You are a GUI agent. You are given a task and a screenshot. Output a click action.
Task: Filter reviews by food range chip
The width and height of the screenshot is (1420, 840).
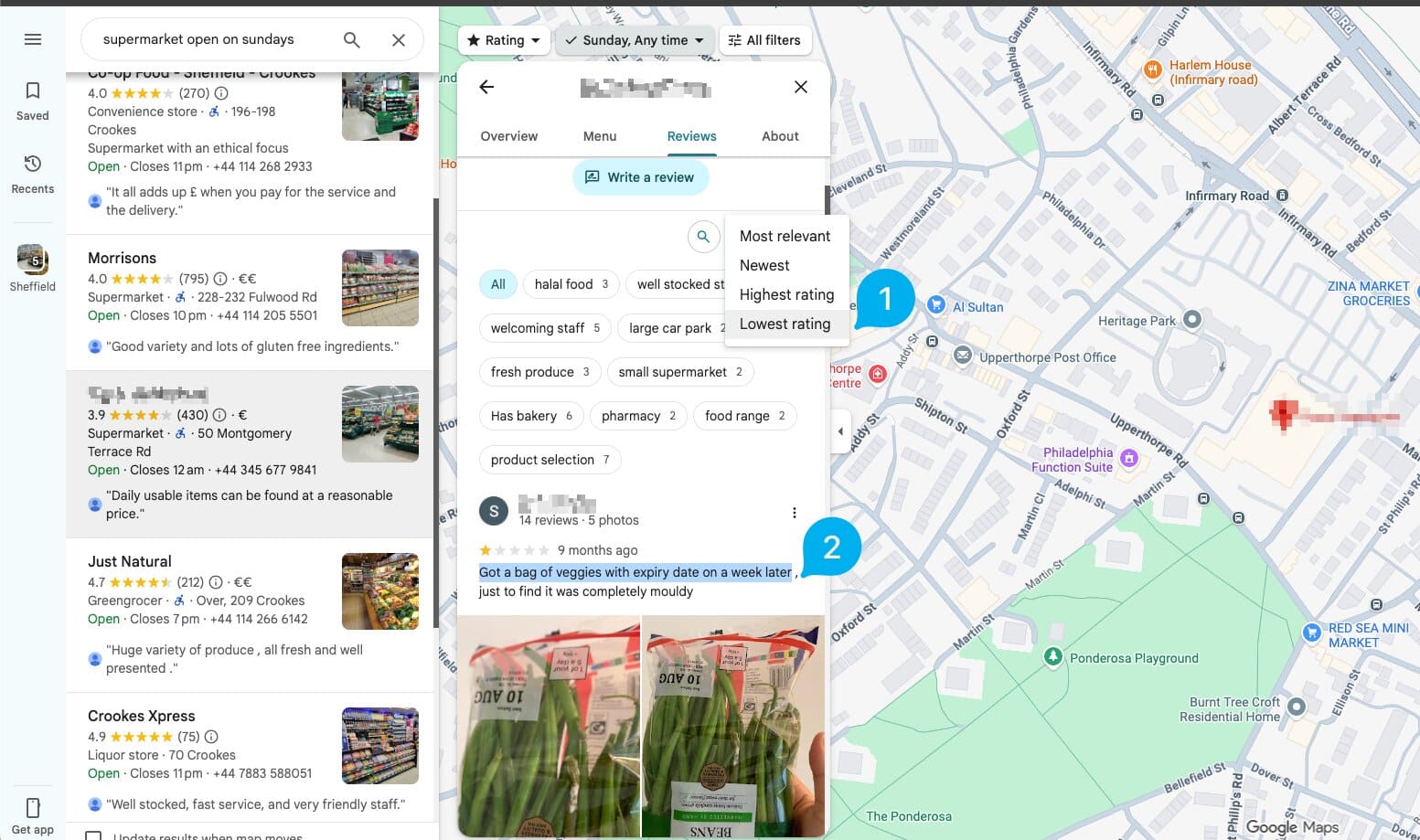[744, 416]
